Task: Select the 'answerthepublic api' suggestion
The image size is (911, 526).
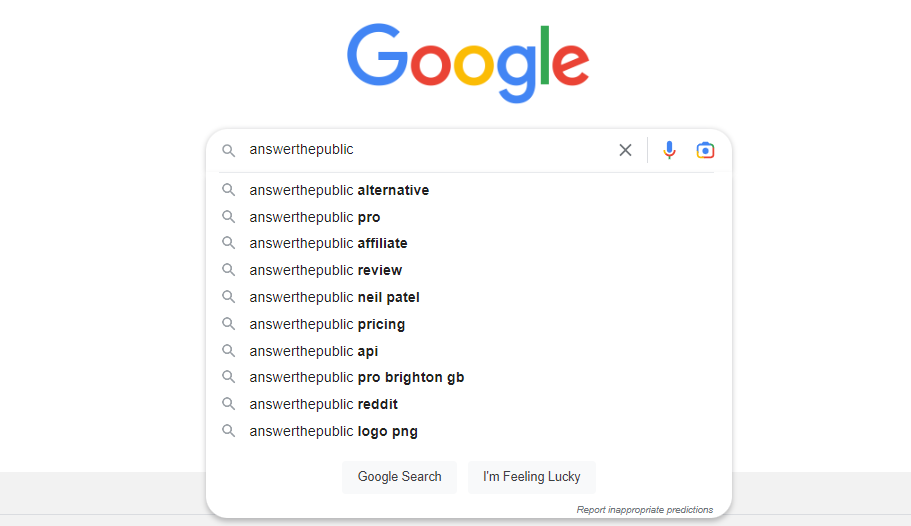Action: point(314,351)
